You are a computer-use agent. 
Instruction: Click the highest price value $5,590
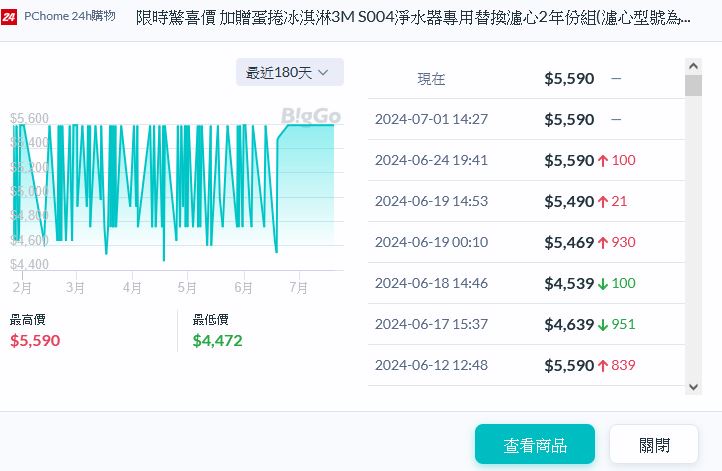coord(35,340)
